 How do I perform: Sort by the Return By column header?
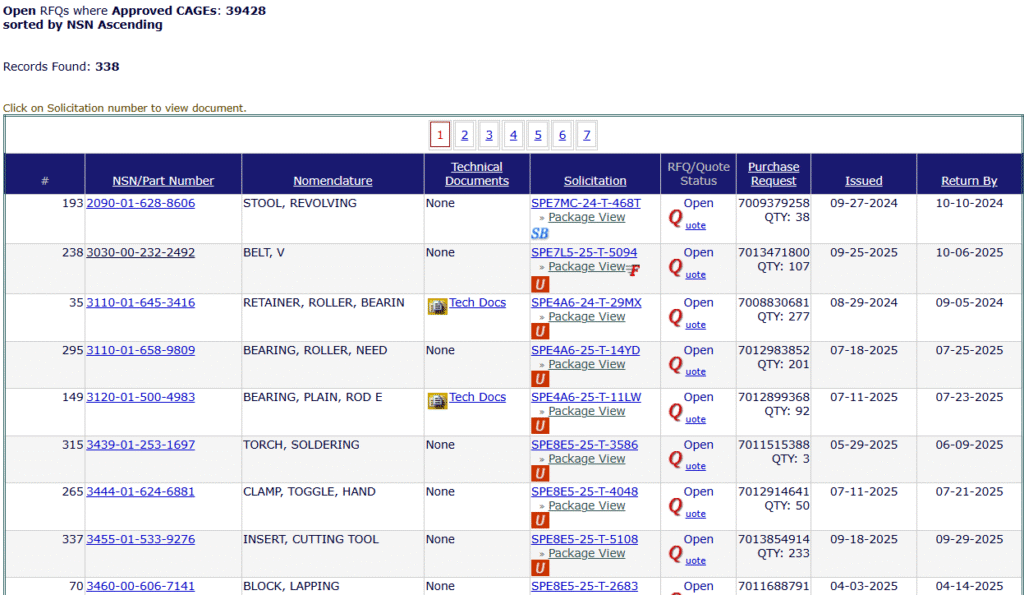click(968, 181)
